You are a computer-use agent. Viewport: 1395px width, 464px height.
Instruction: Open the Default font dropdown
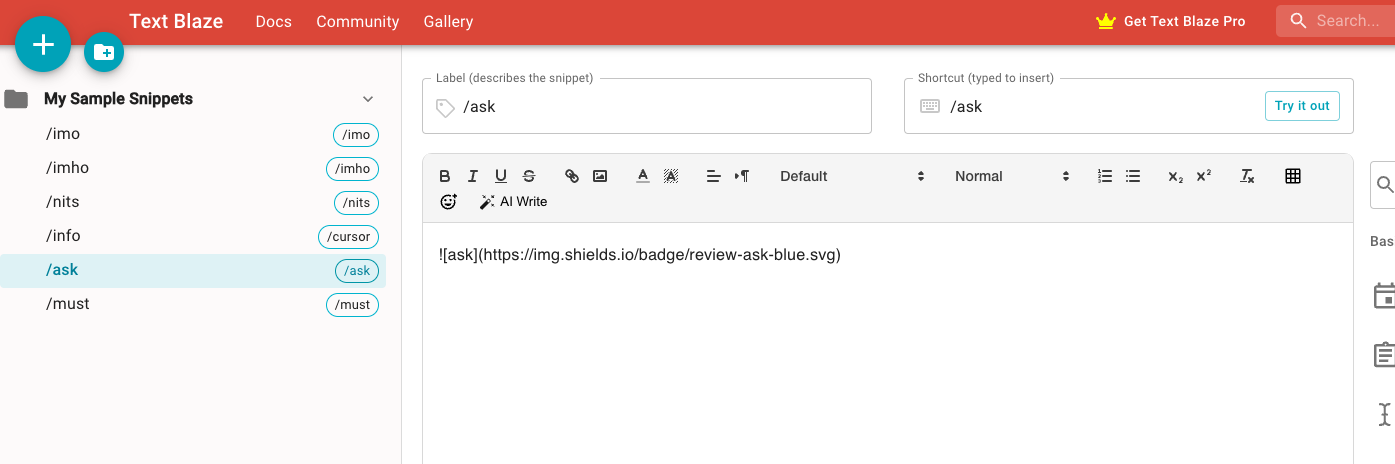click(x=852, y=176)
